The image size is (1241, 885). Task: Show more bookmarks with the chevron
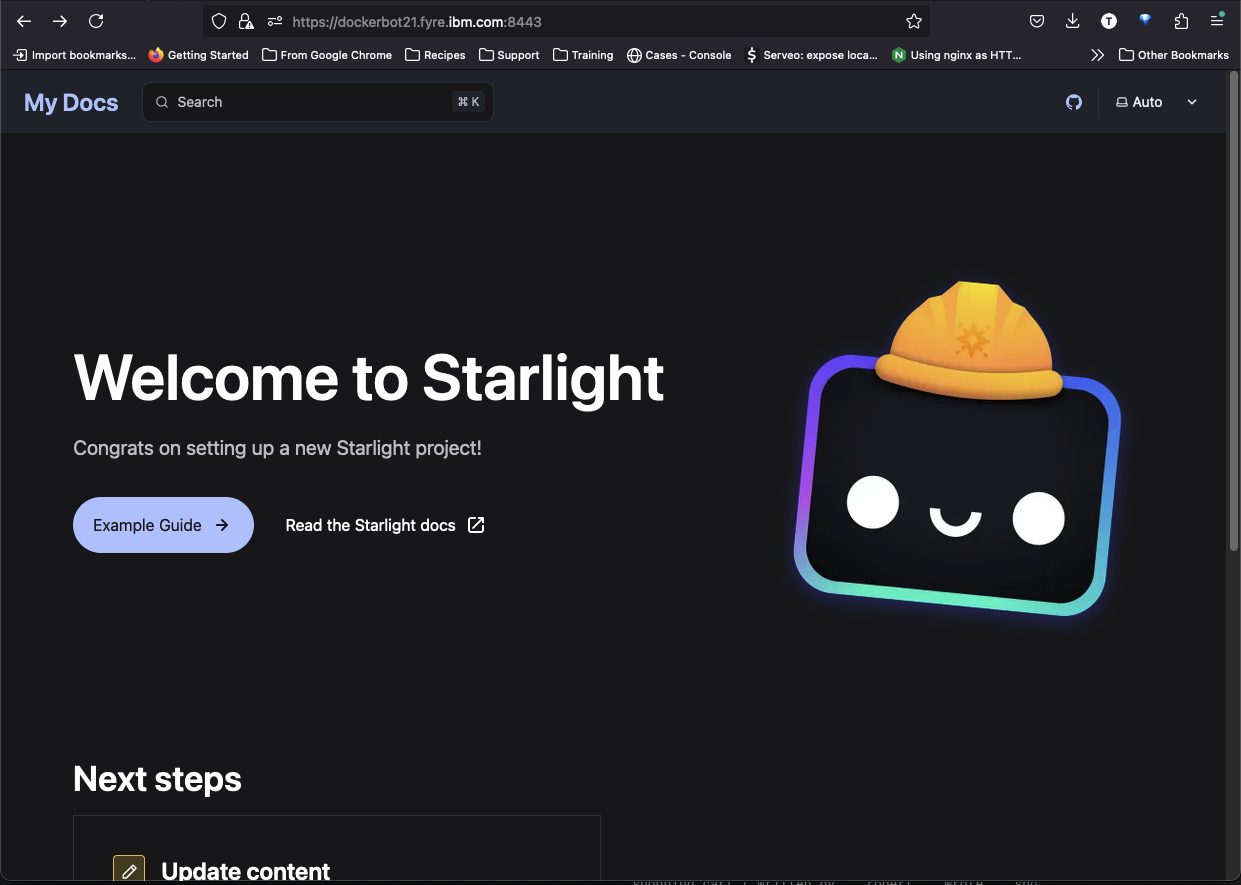[x=1097, y=55]
